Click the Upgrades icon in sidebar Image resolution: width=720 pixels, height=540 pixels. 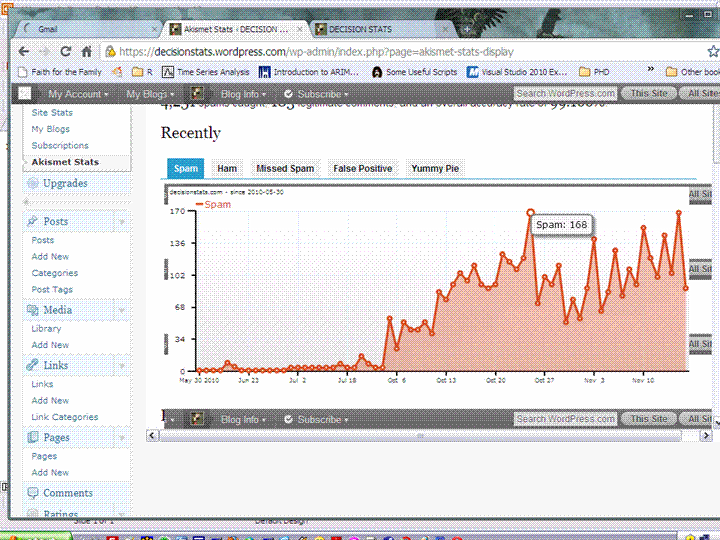point(33,183)
